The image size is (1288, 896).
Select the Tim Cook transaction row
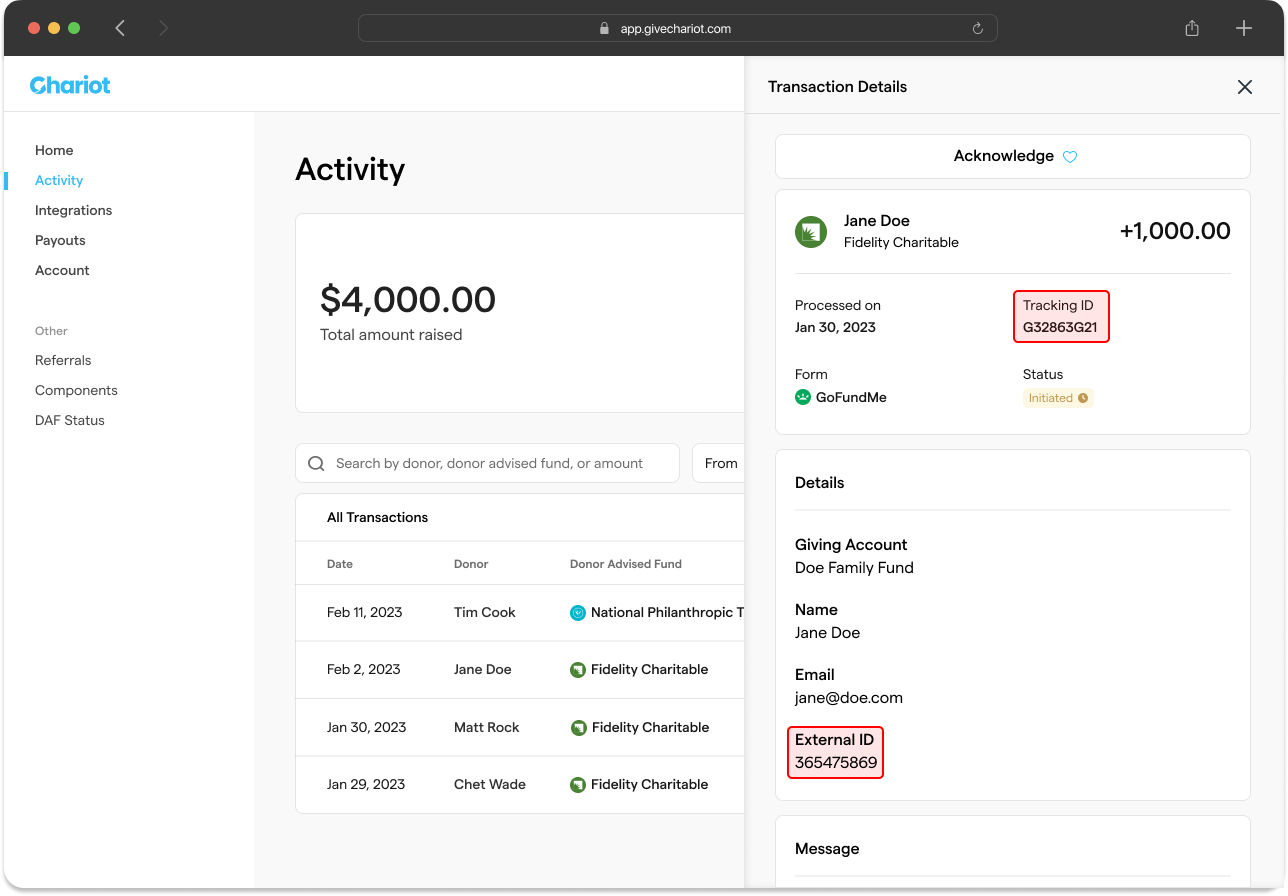click(x=485, y=612)
